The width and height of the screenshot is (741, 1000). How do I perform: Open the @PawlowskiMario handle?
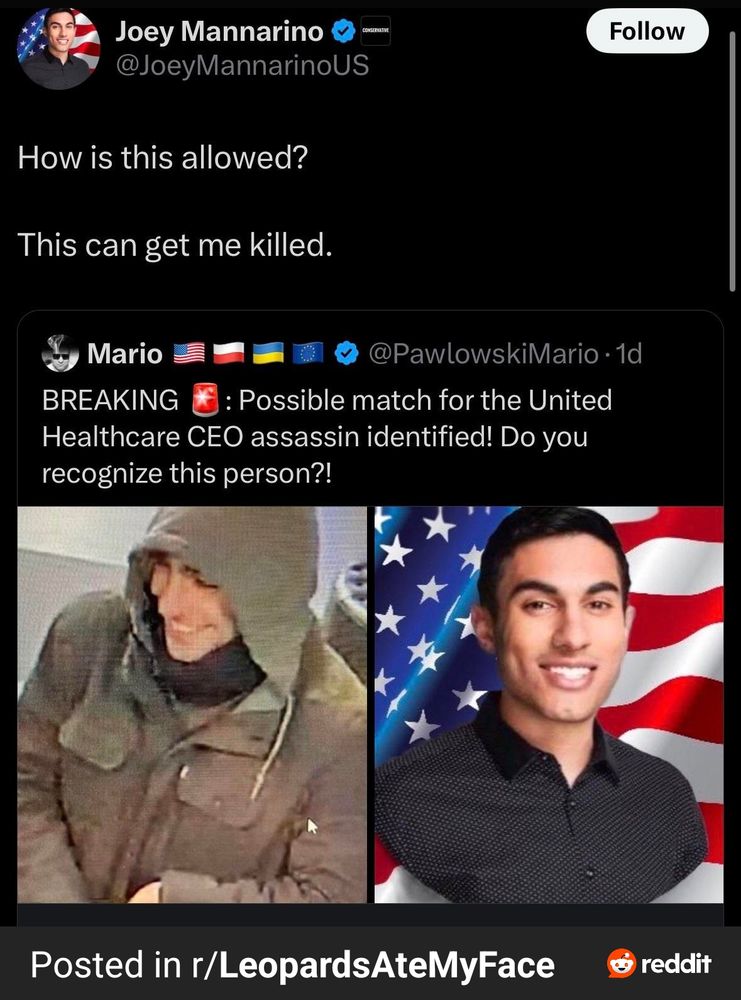483,353
